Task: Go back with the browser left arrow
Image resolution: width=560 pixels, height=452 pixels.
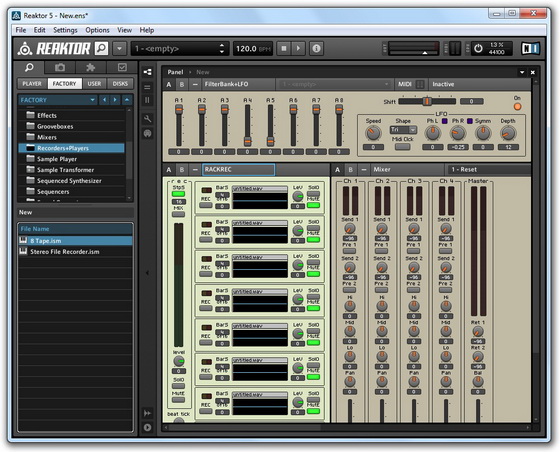Action: click(x=104, y=100)
